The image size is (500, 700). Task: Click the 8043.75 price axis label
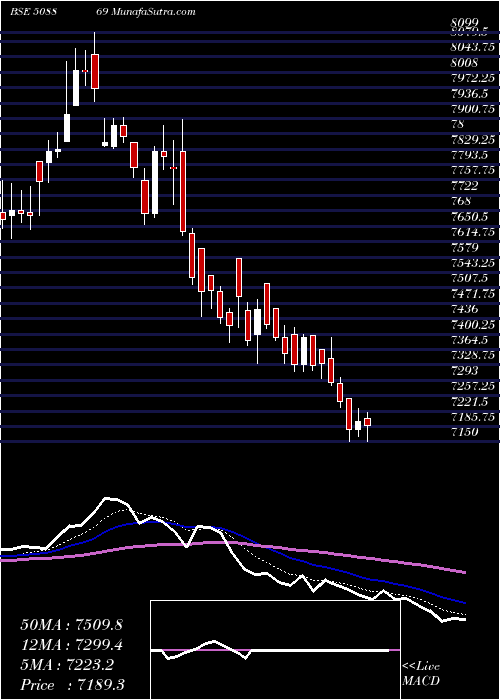click(x=472, y=47)
